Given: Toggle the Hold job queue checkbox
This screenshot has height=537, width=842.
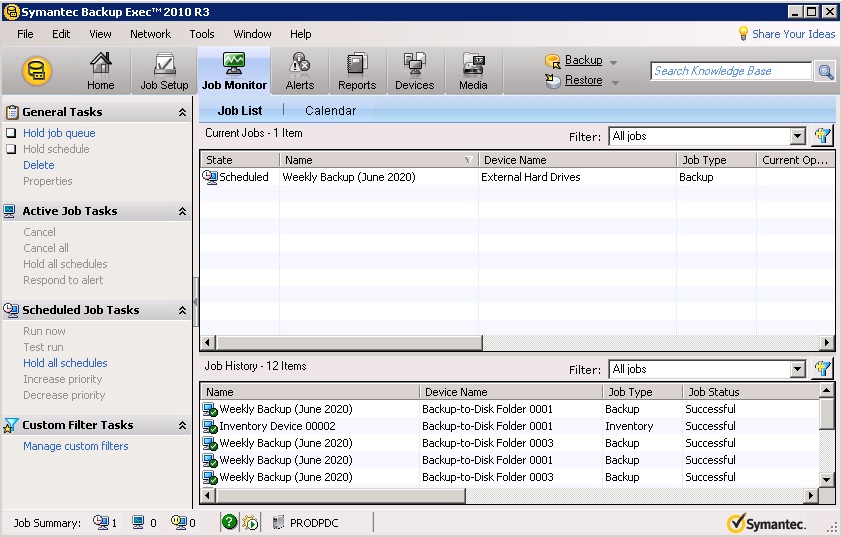Looking at the screenshot, I should (11, 133).
